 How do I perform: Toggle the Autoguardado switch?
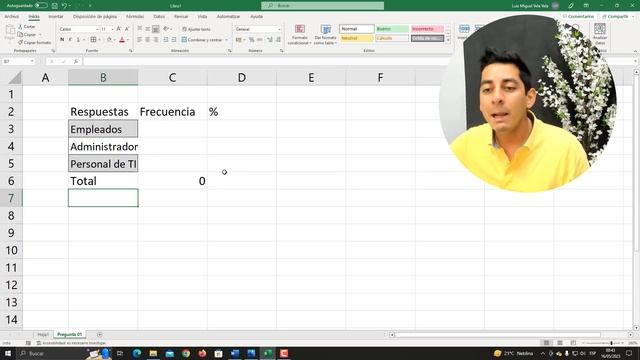click(41, 6)
